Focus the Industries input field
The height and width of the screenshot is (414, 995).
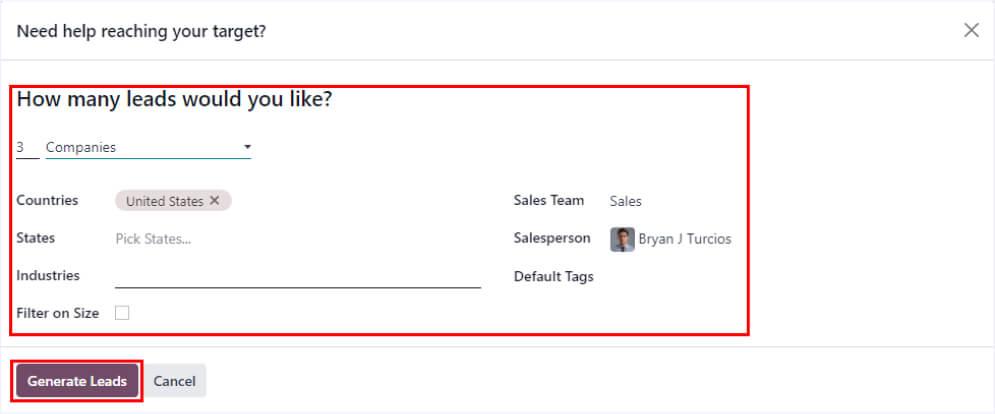pos(298,276)
